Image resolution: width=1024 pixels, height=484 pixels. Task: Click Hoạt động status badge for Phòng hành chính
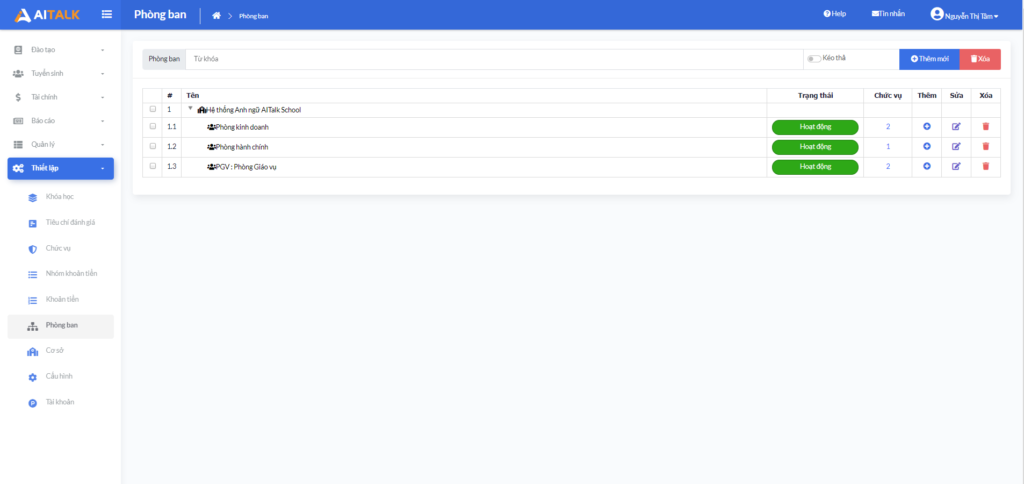(815, 147)
